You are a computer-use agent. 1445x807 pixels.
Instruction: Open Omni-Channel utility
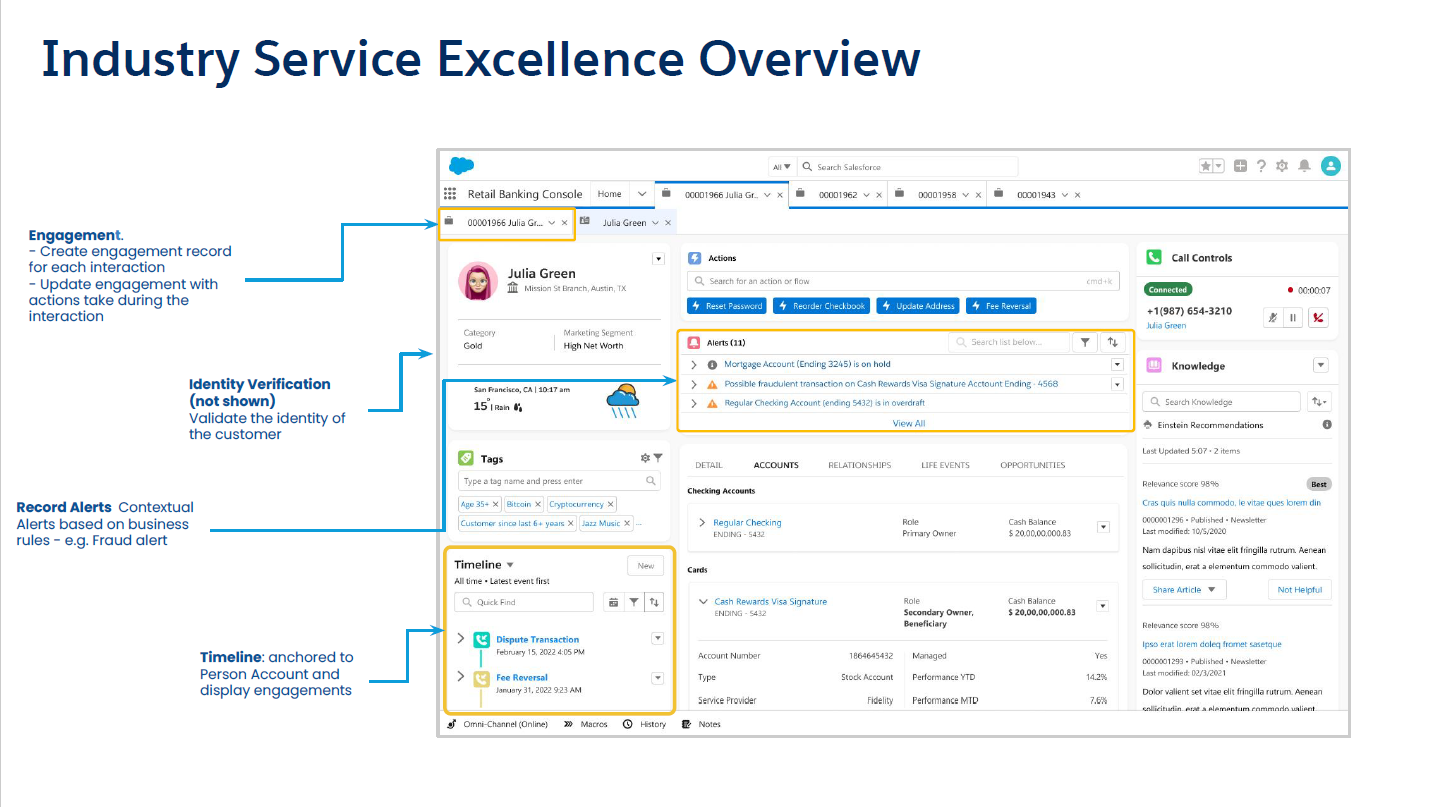pyautogui.click(x=497, y=724)
